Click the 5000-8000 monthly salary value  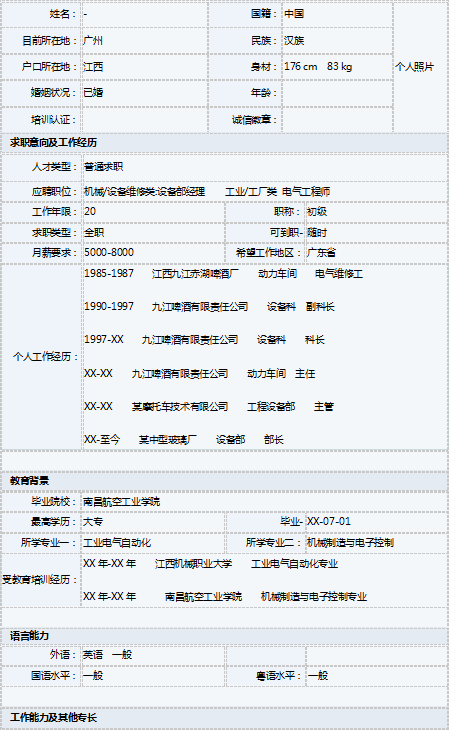(109, 253)
